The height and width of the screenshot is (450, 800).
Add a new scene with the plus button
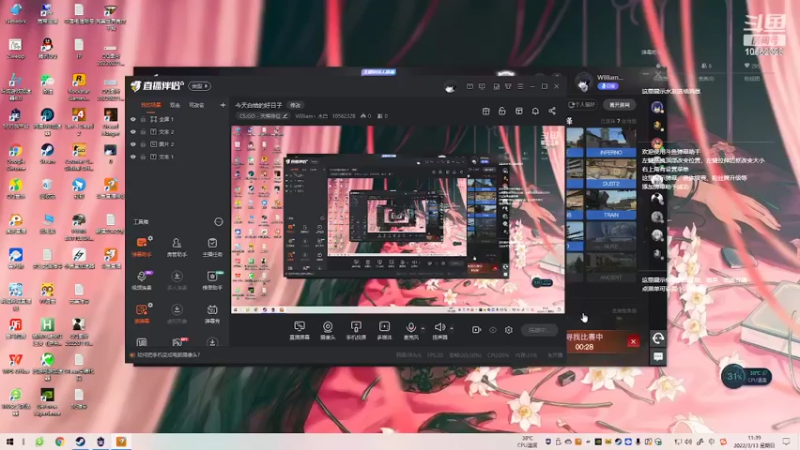(222, 105)
